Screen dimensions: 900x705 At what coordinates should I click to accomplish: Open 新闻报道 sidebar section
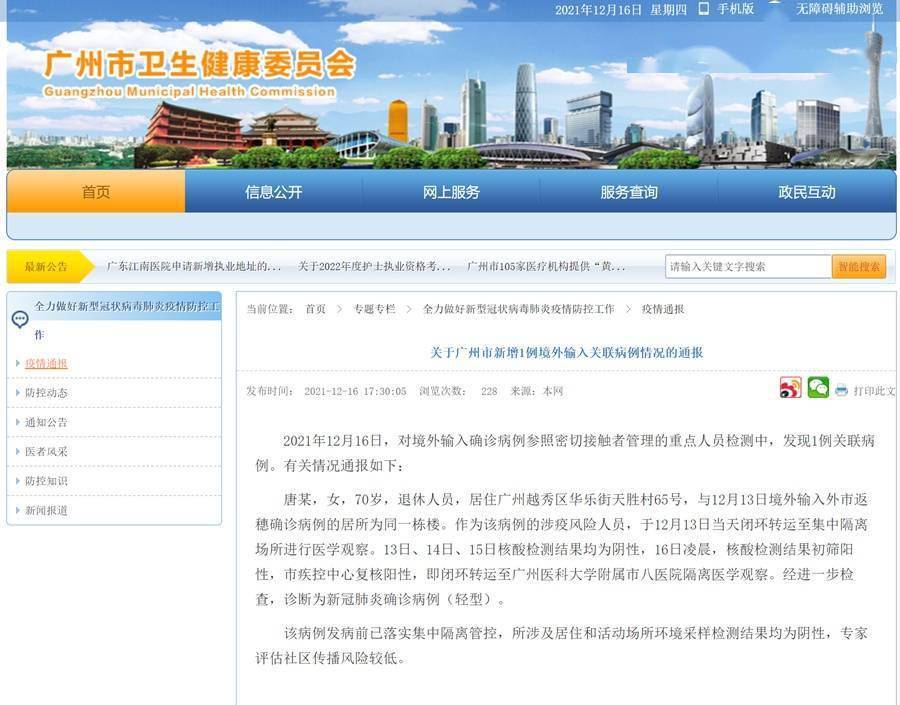(x=46, y=510)
